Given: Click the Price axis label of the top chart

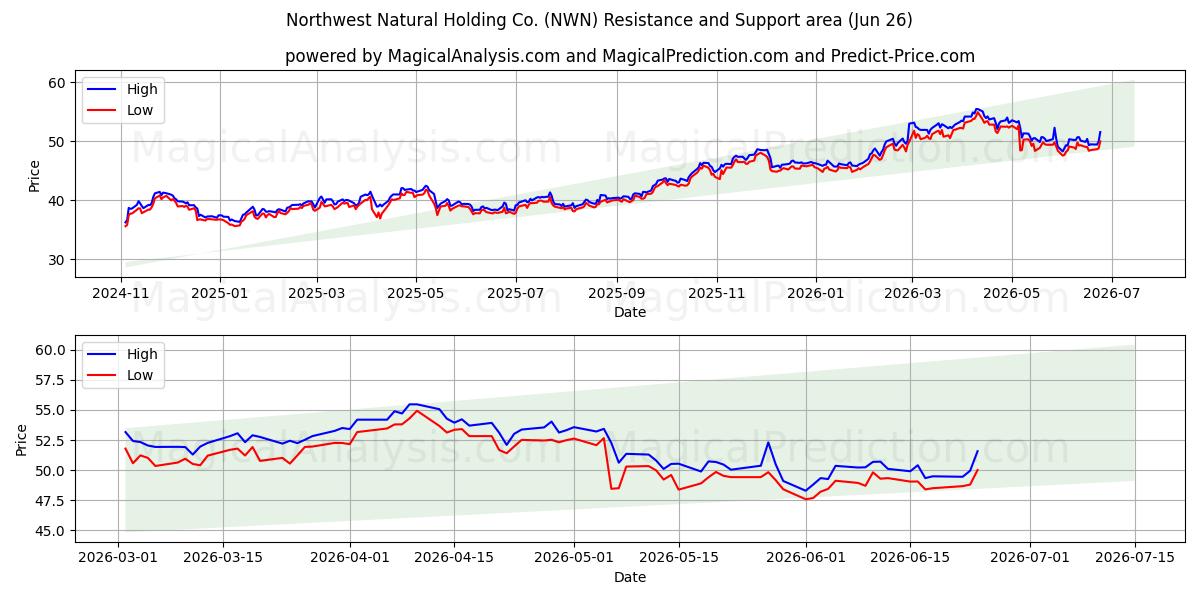Looking at the screenshot, I should coord(35,176).
